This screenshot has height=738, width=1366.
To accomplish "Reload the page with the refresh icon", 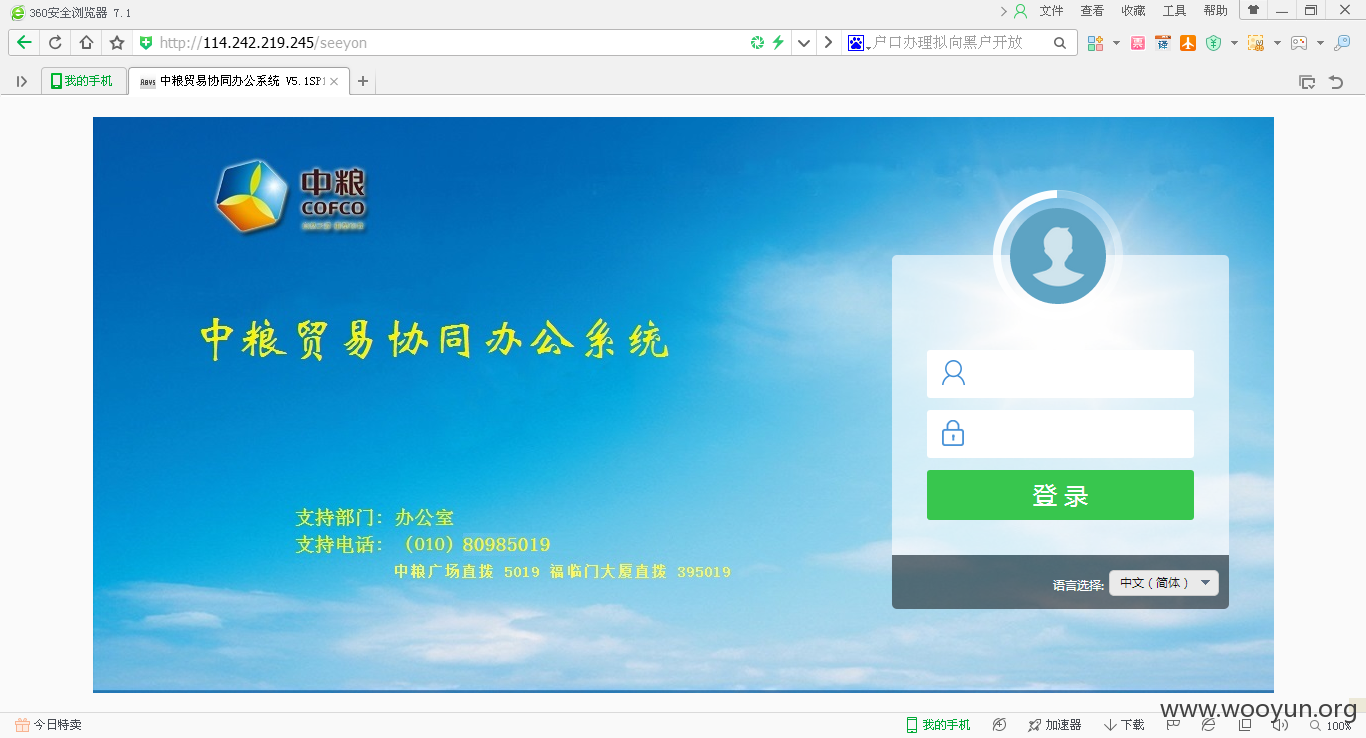I will pos(55,42).
